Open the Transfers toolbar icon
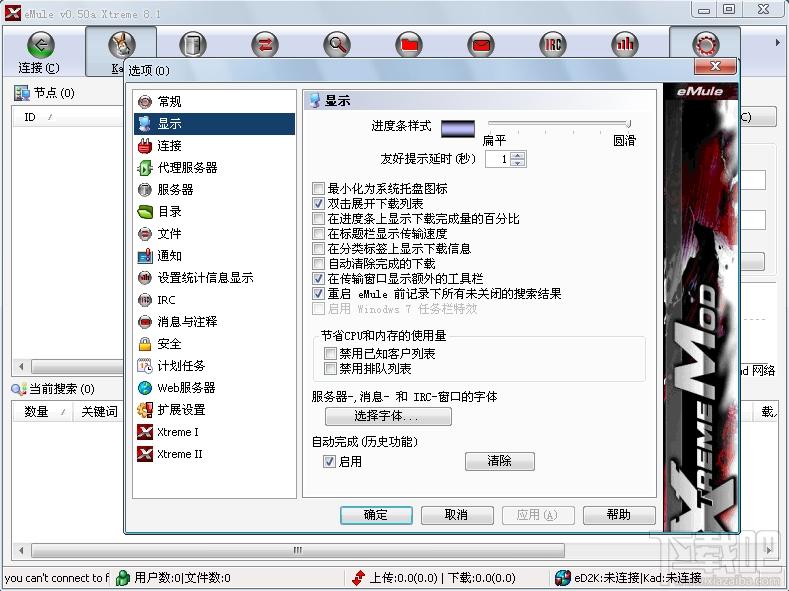This screenshot has width=789, height=591. (x=265, y=45)
